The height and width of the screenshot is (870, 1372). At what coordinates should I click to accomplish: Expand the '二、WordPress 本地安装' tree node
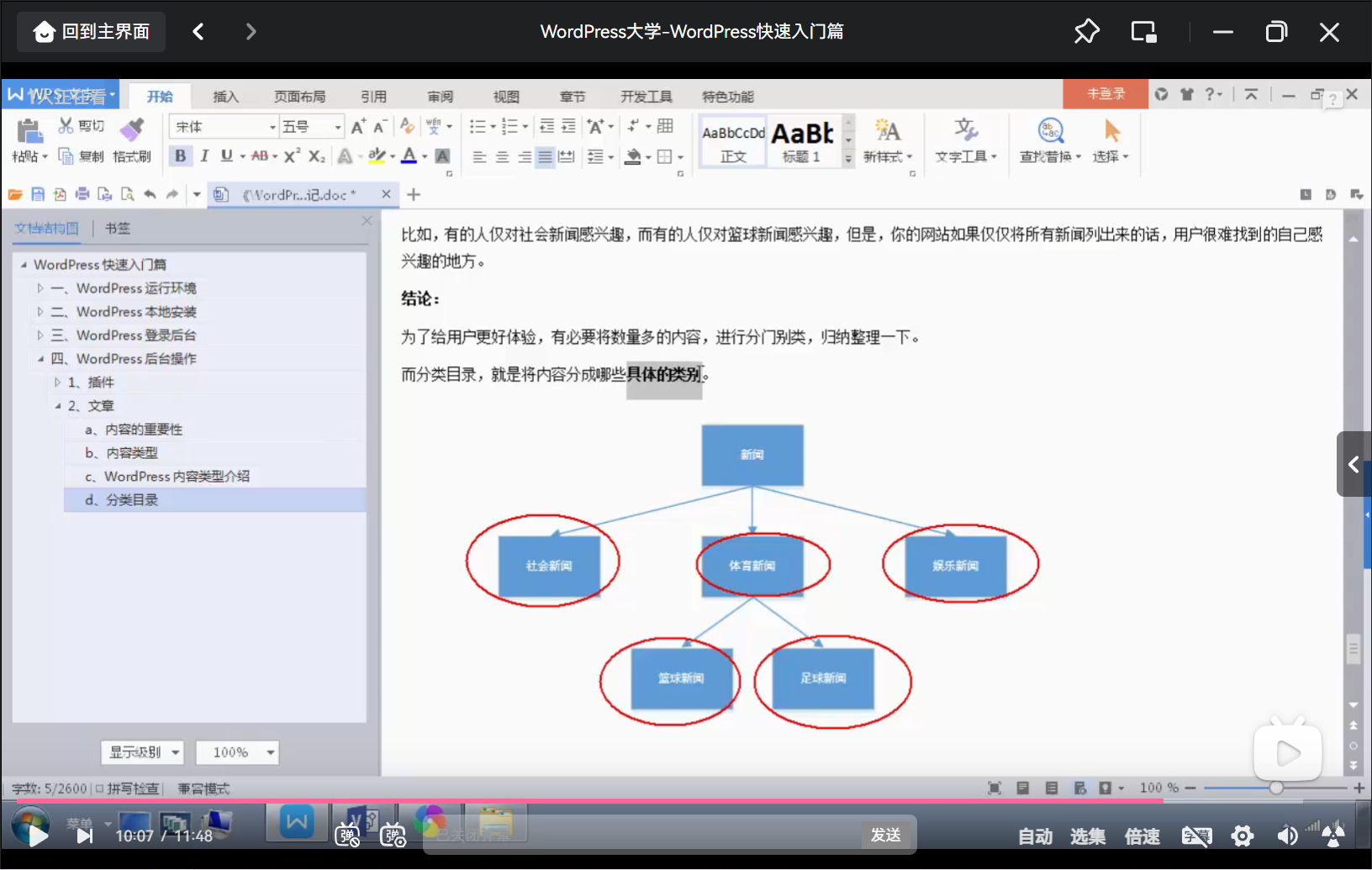[40, 312]
